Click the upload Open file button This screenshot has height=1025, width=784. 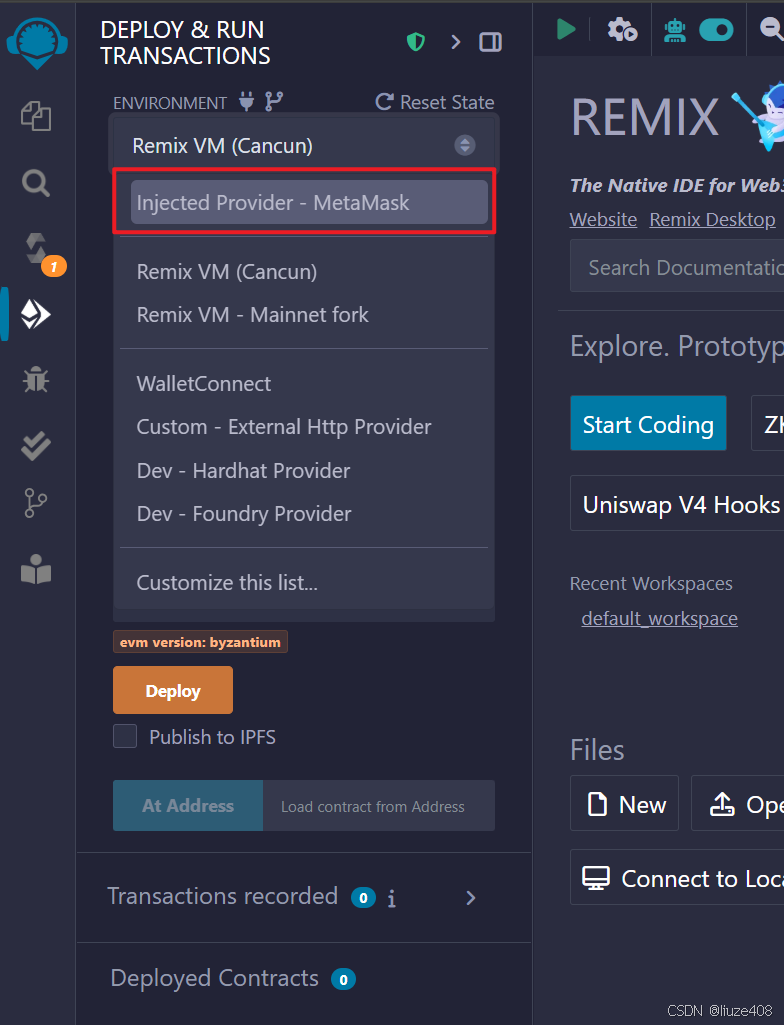(x=738, y=803)
